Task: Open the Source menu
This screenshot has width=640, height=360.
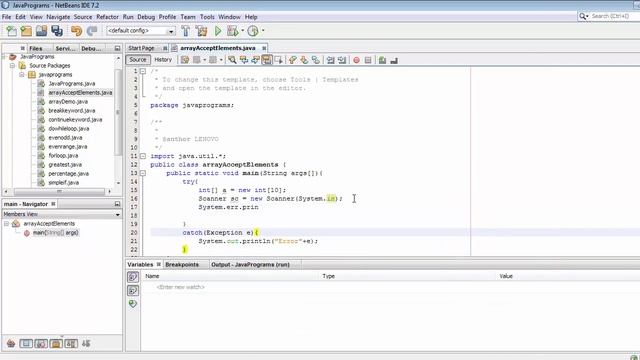Action: point(83,17)
